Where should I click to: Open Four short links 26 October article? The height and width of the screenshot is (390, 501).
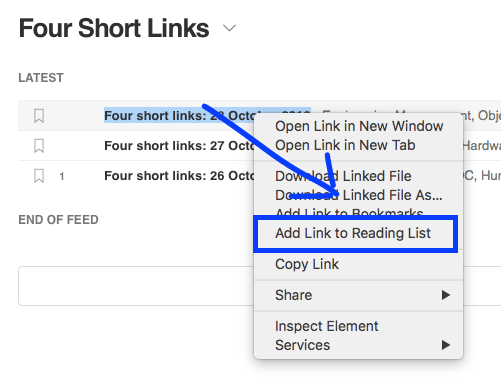click(179, 176)
